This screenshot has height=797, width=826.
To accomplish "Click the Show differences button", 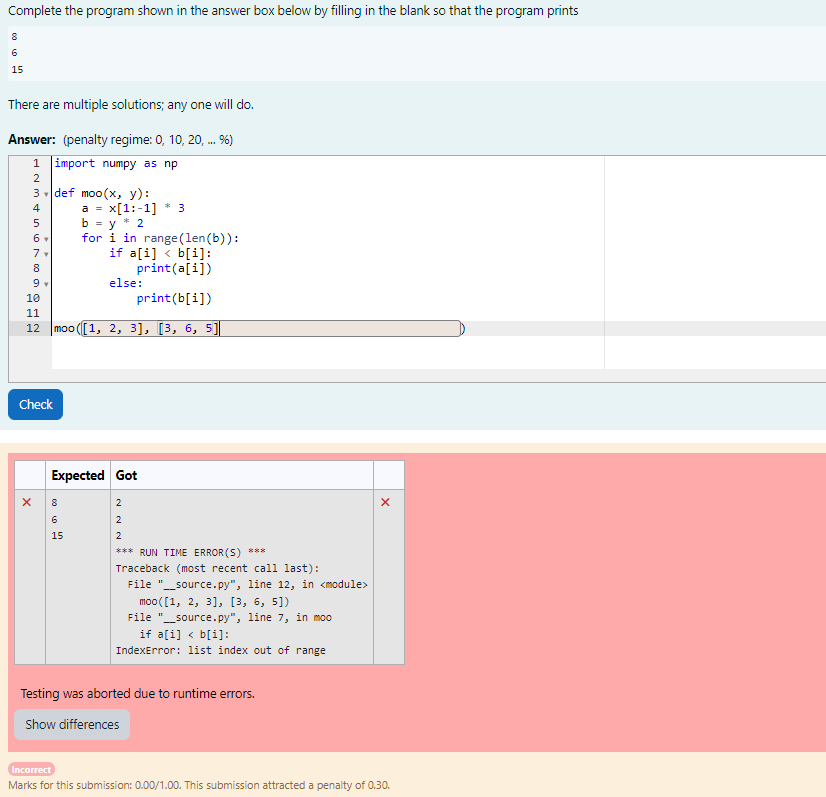I will click(x=71, y=724).
